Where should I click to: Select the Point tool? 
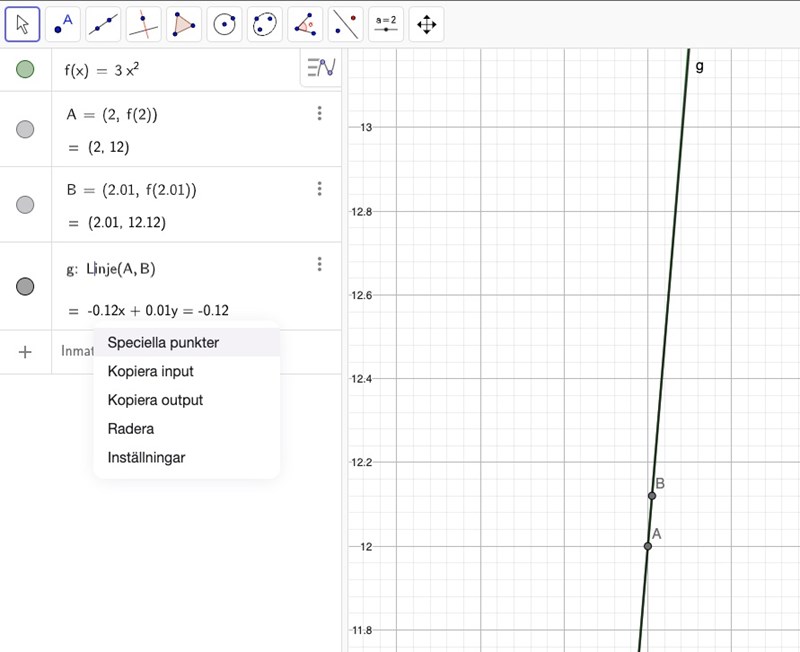pyautogui.click(x=63, y=24)
